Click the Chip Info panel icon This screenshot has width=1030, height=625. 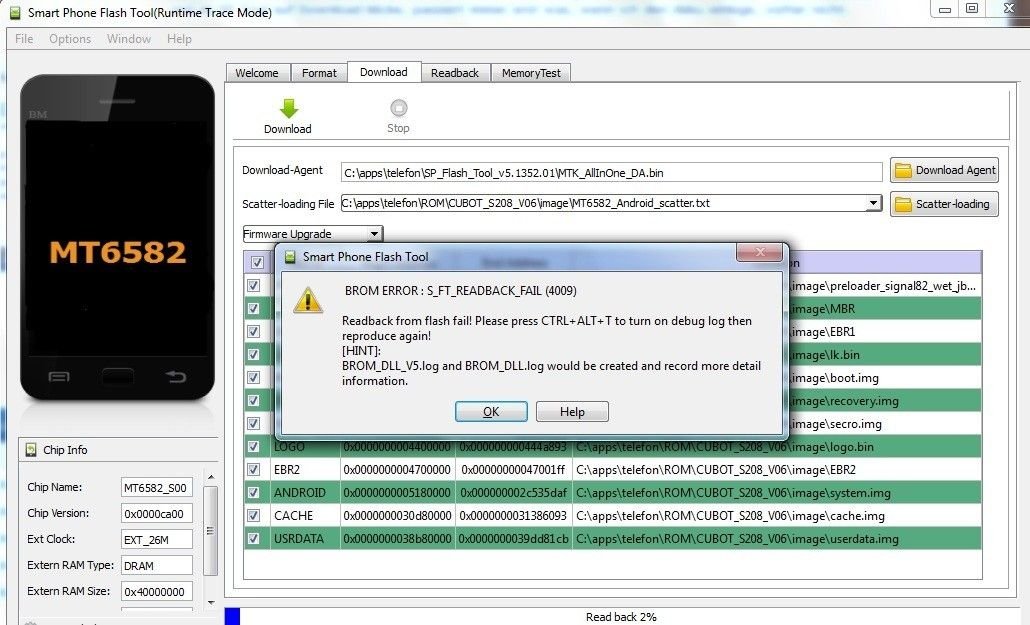point(31,450)
